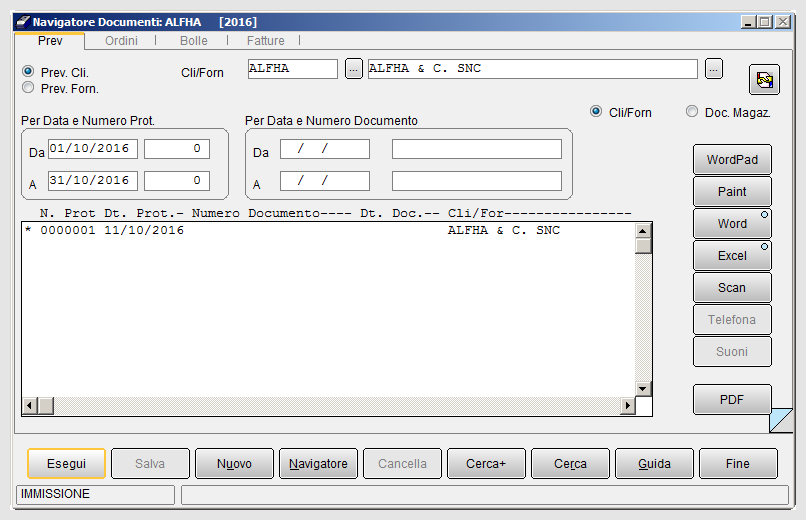Choose the Doc. Magaz. radio option
This screenshot has height=520, width=806.
coord(692,111)
